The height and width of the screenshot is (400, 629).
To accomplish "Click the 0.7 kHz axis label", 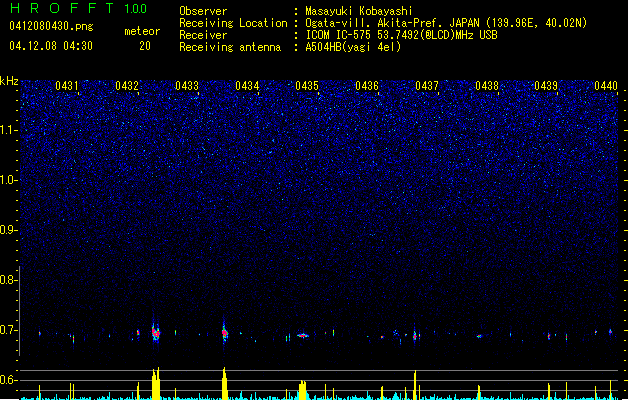I will point(9,330).
